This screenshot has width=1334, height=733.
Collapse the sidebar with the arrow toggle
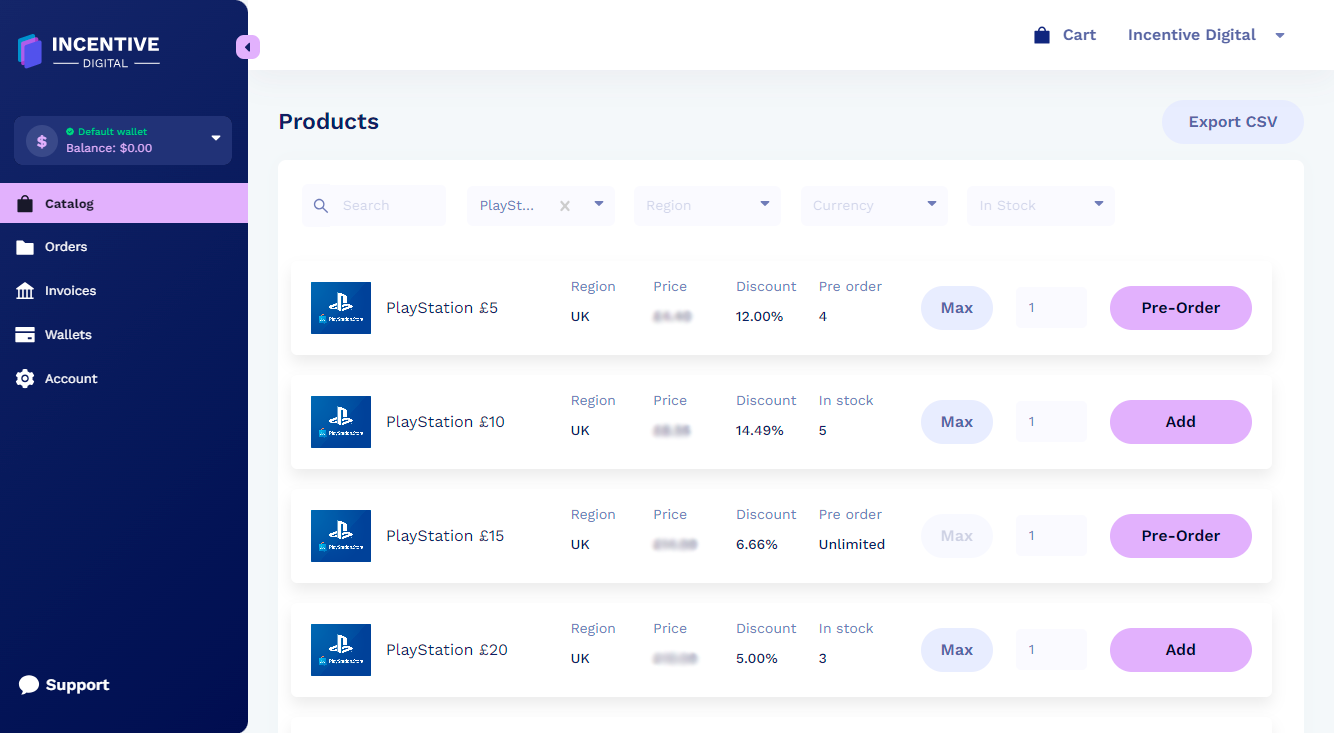pos(247,47)
